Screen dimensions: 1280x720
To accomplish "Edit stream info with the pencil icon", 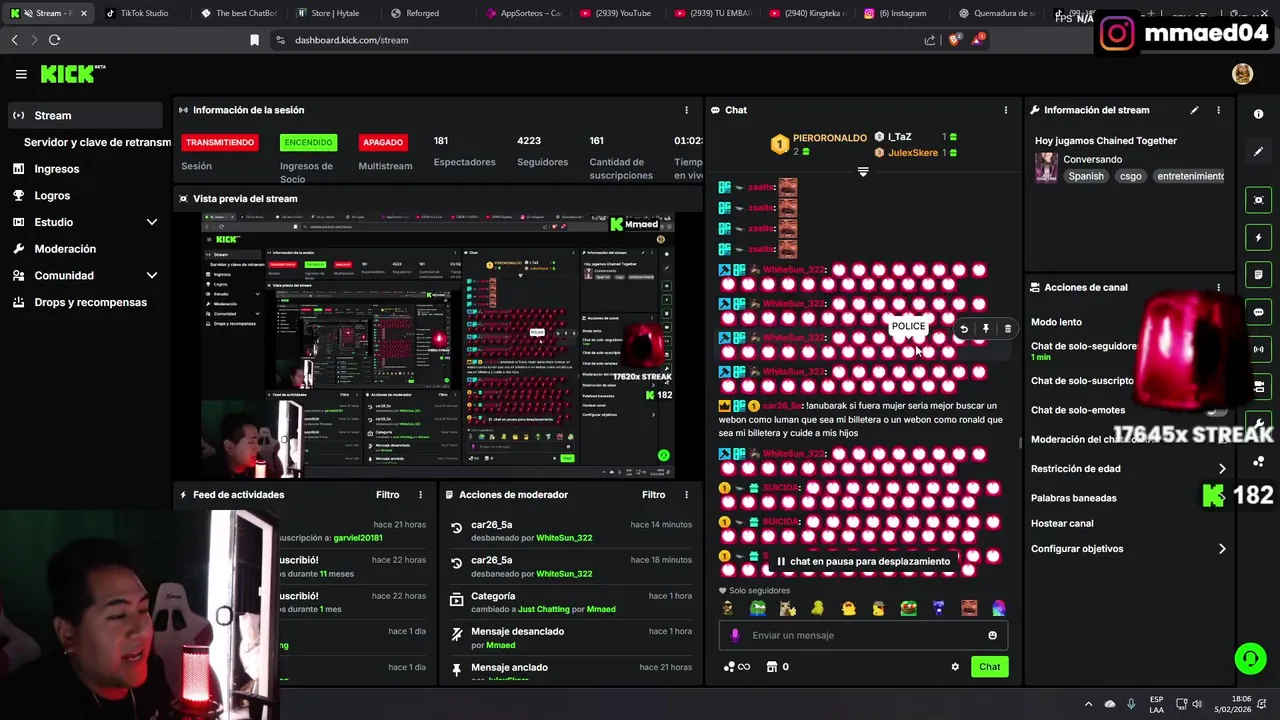I will click(1194, 110).
